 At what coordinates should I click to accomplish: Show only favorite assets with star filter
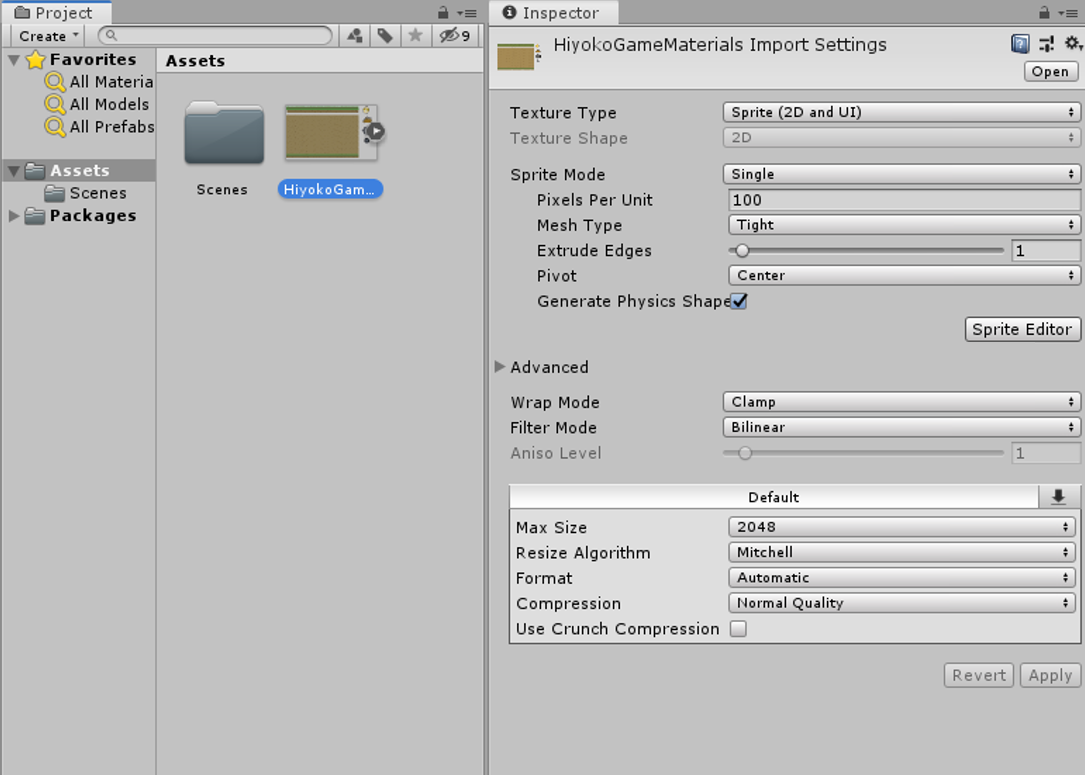(x=417, y=35)
